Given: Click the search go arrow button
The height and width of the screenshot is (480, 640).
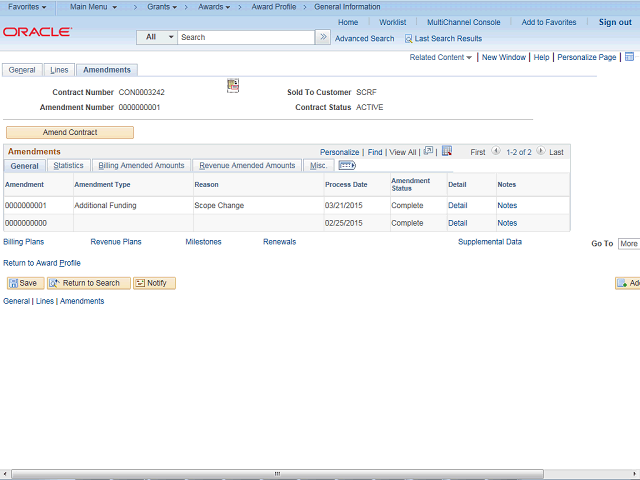Looking at the screenshot, I should pyautogui.click(x=323, y=37).
